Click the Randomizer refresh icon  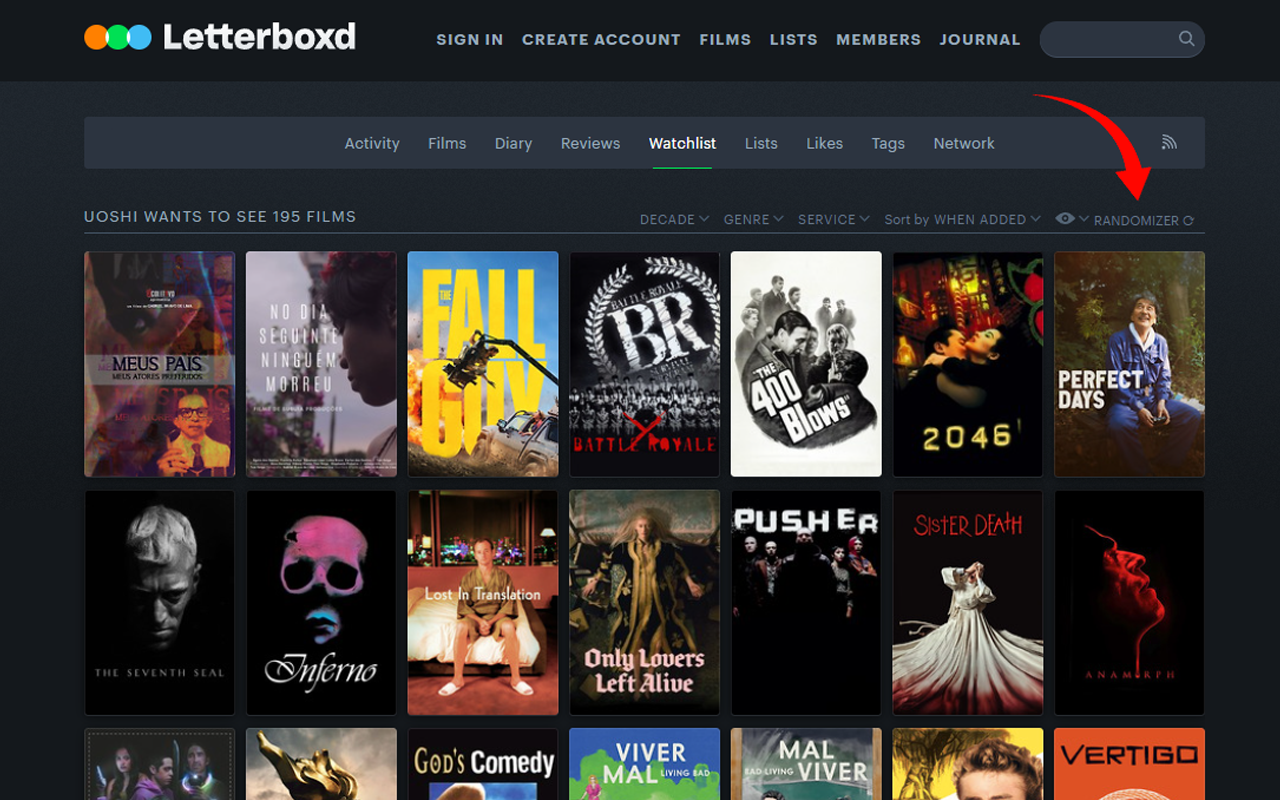point(1188,221)
